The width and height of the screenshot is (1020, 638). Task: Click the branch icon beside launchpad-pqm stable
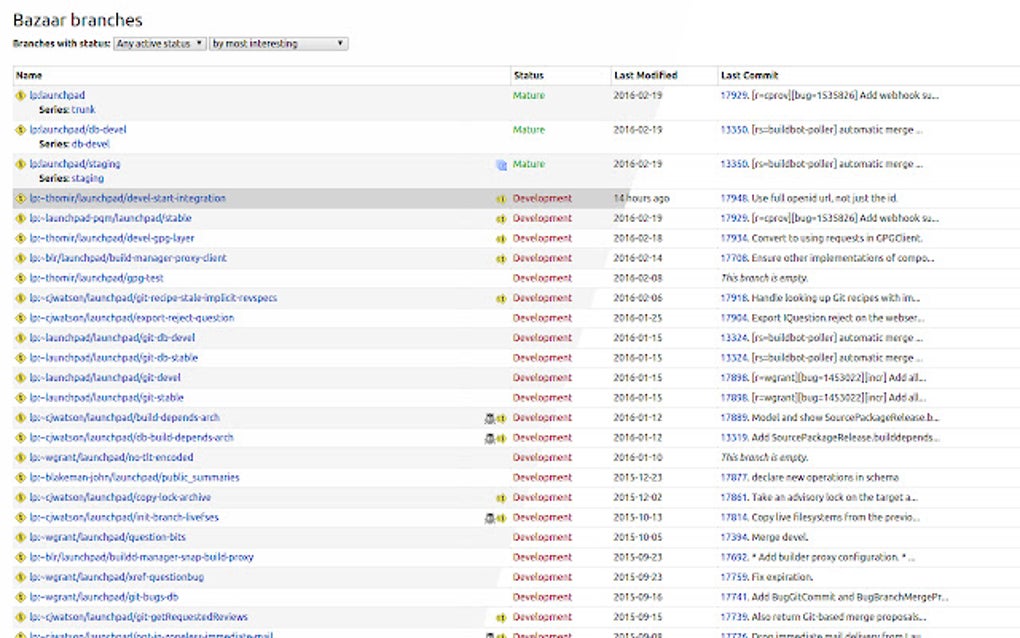(x=20, y=219)
